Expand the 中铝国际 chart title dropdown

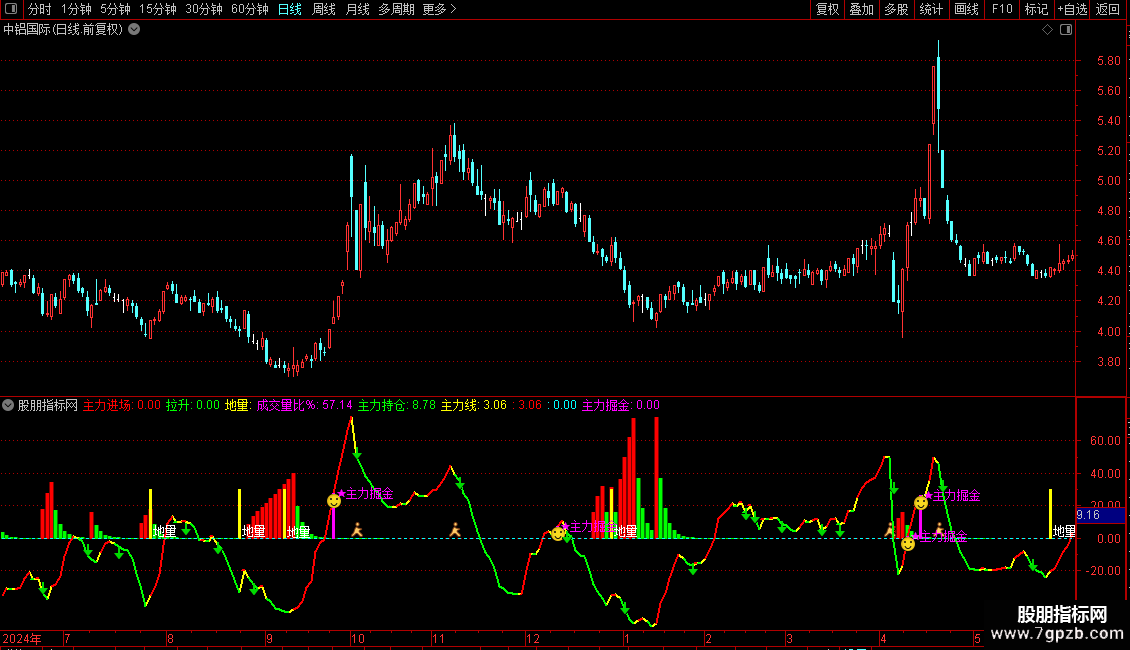point(135,30)
